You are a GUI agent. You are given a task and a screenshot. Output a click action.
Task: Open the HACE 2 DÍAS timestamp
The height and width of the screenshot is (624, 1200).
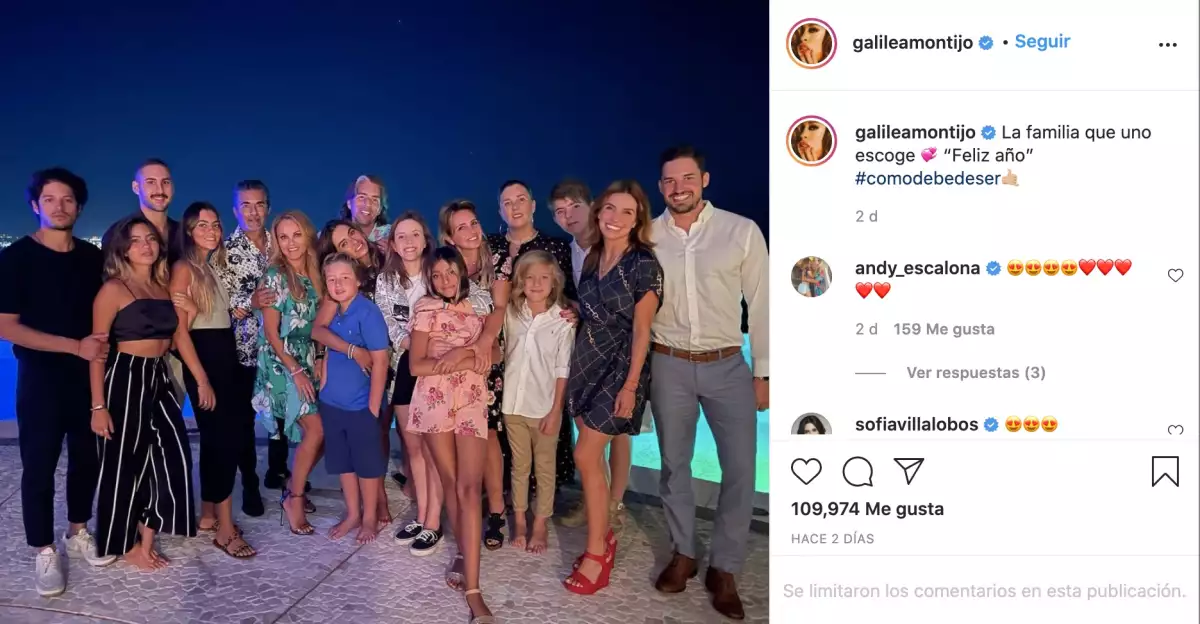tap(832, 539)
